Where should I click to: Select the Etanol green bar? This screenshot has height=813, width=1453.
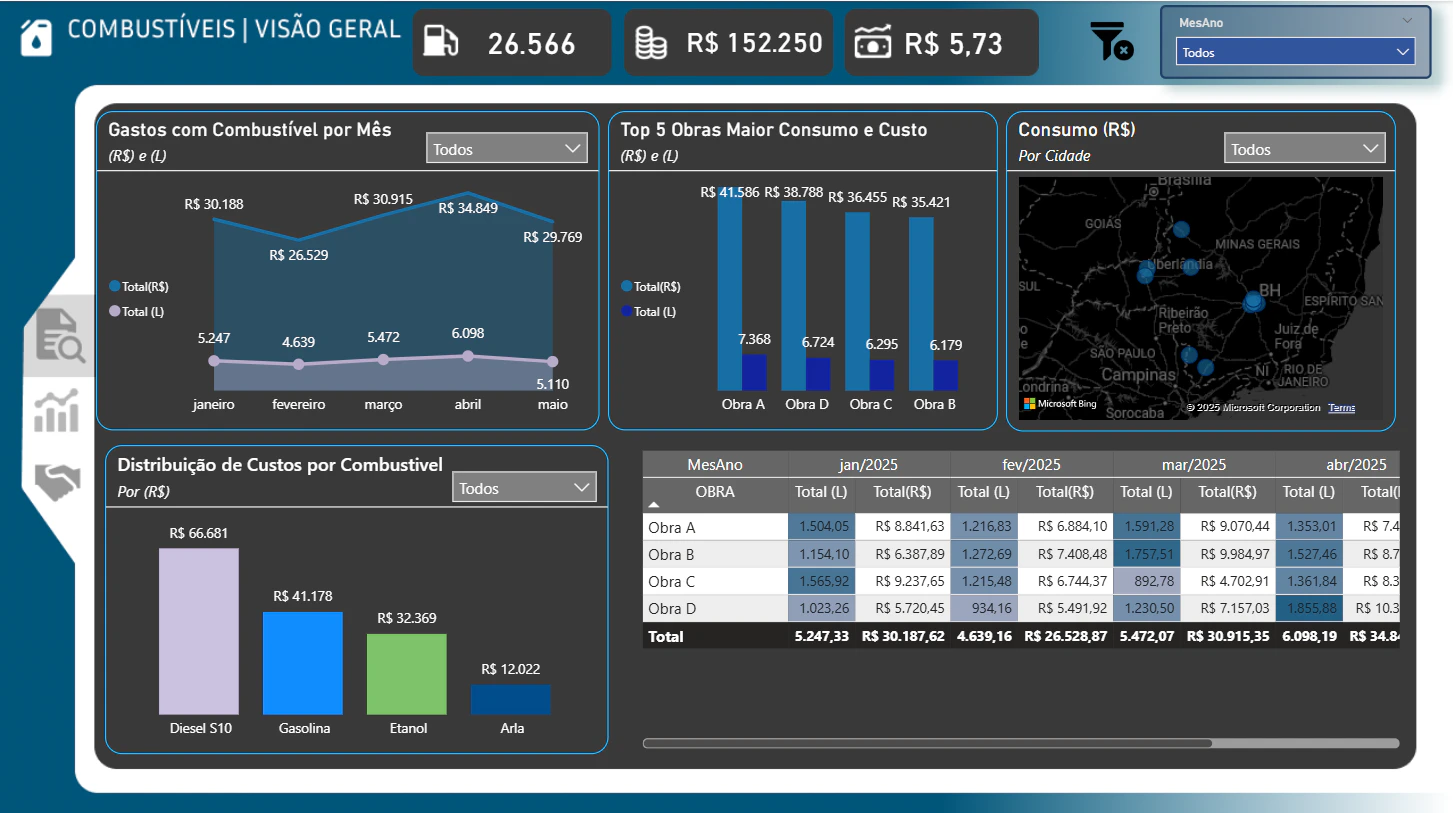tap(407, 674)
